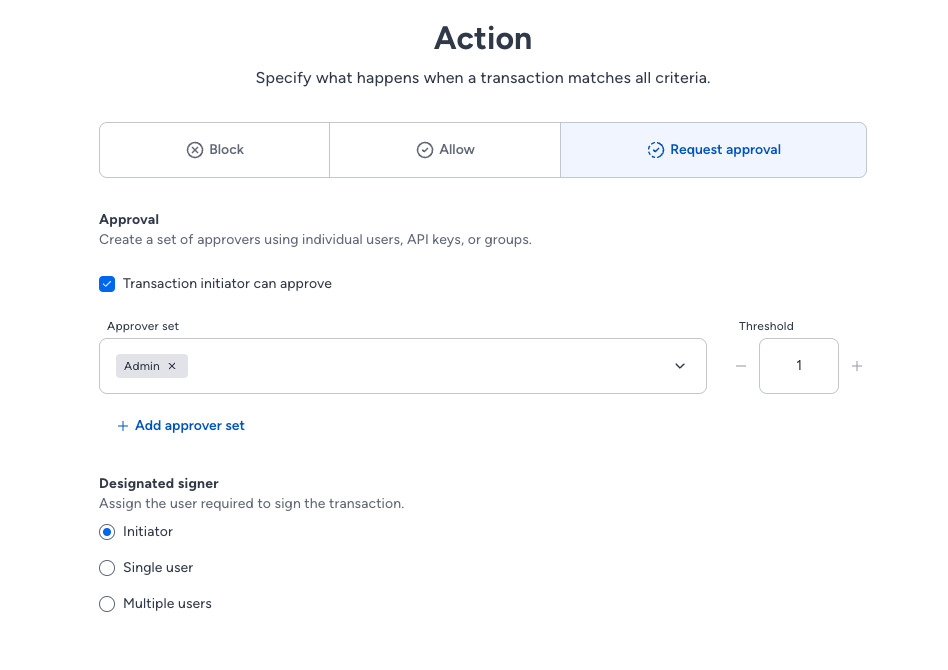Image resolution: width=948 pixels, height=670 pixels.
Task: Uncheck Transaction initiator can approve checkbox
Action: coord(107,284)
